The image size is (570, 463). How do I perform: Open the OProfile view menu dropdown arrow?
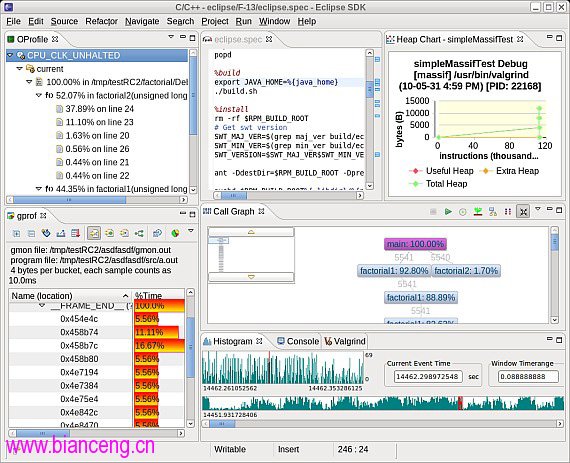click(x=171, y=37)
